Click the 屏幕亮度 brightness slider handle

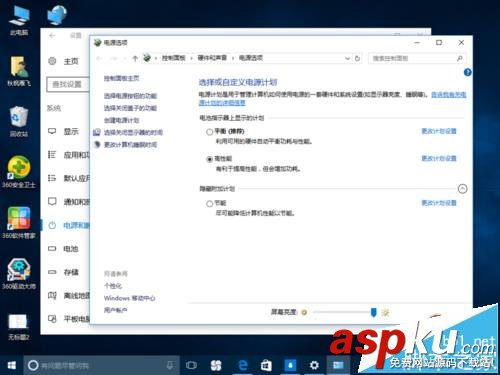coord(373,312)
